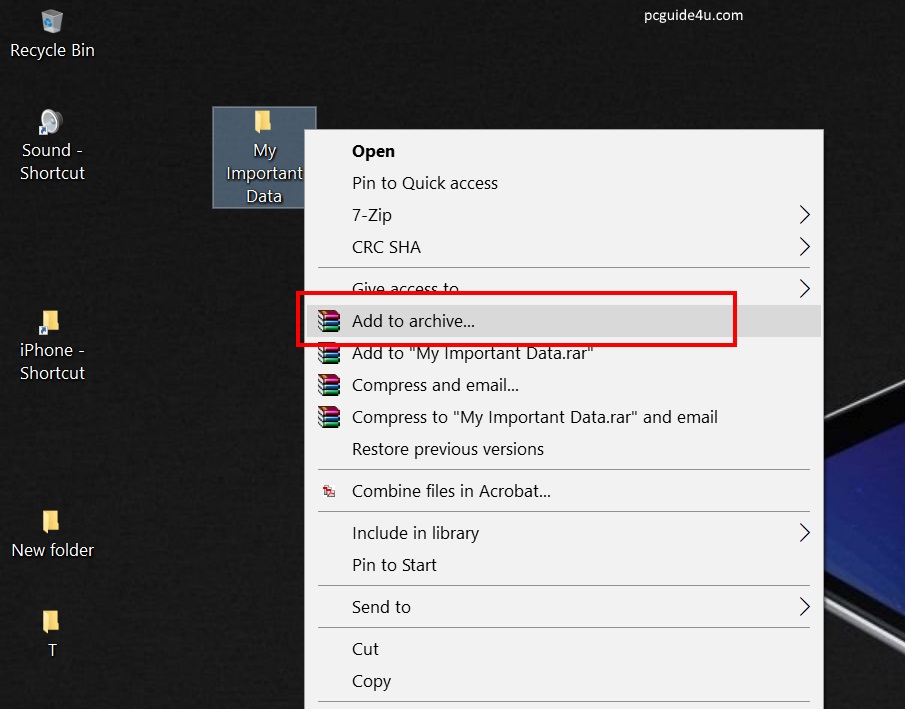Click Pin to Start menu entry
905x709 pixels.
click(394, 565)
